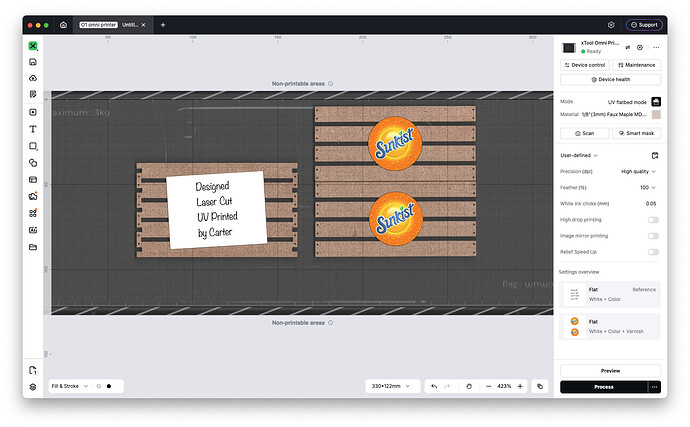
Task: Click info icon beside top Non-printable areas
Action: point(330,84)
